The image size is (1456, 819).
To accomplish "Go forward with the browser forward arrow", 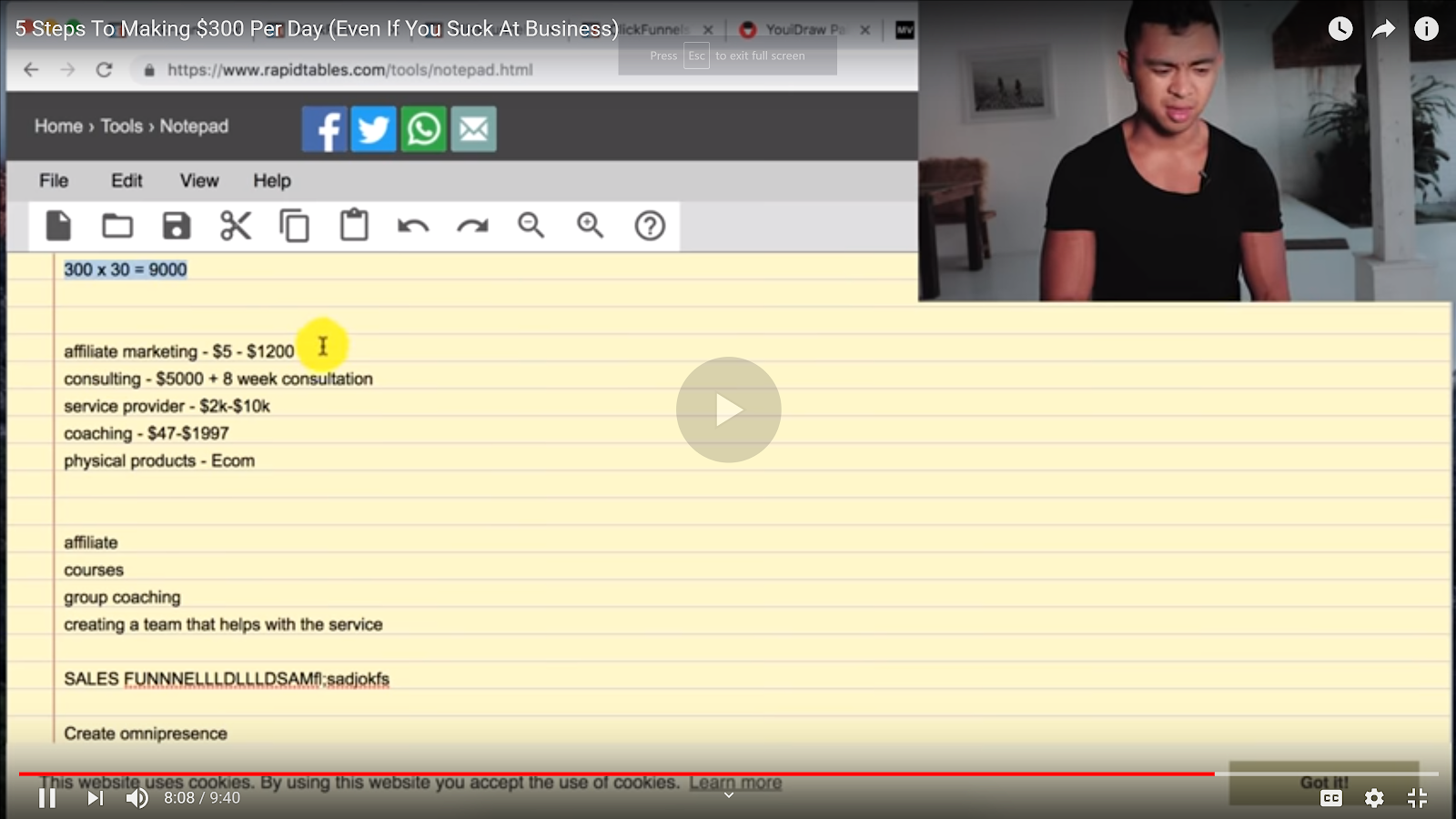I will click(67, 70).
